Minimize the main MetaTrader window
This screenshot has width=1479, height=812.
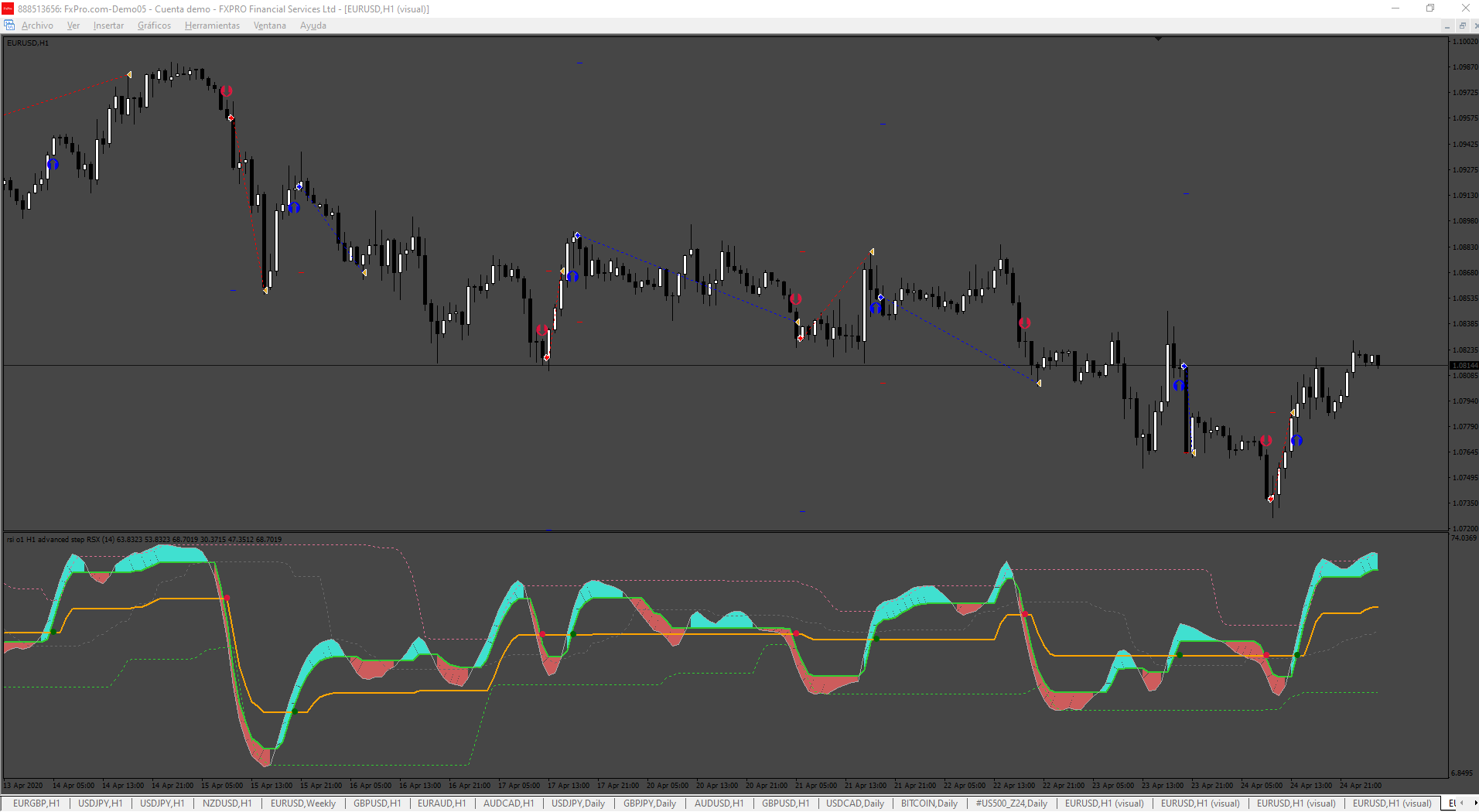(x=1395, y=9)
